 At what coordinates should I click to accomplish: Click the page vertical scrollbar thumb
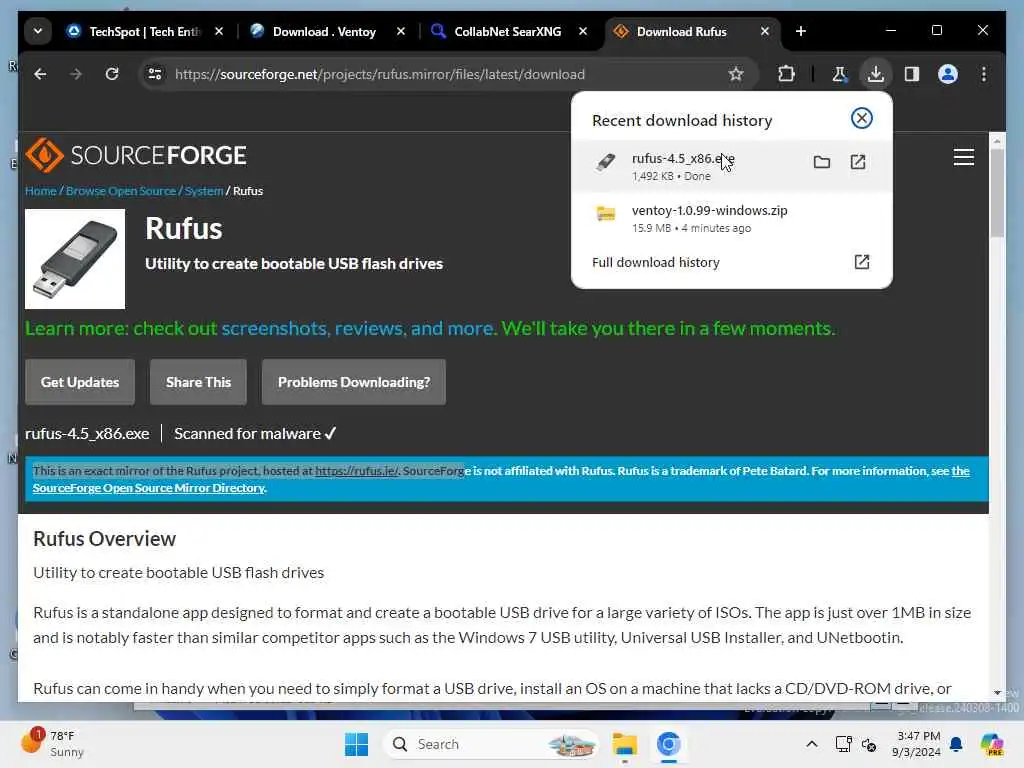point(997,193)
